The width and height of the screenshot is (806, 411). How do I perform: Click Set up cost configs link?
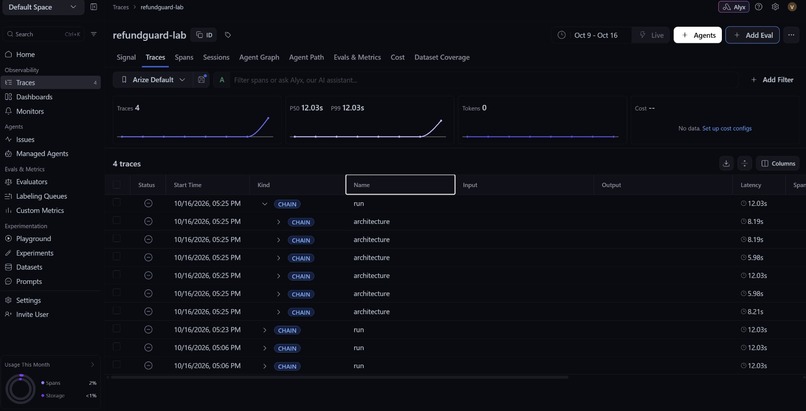point(727,128)
